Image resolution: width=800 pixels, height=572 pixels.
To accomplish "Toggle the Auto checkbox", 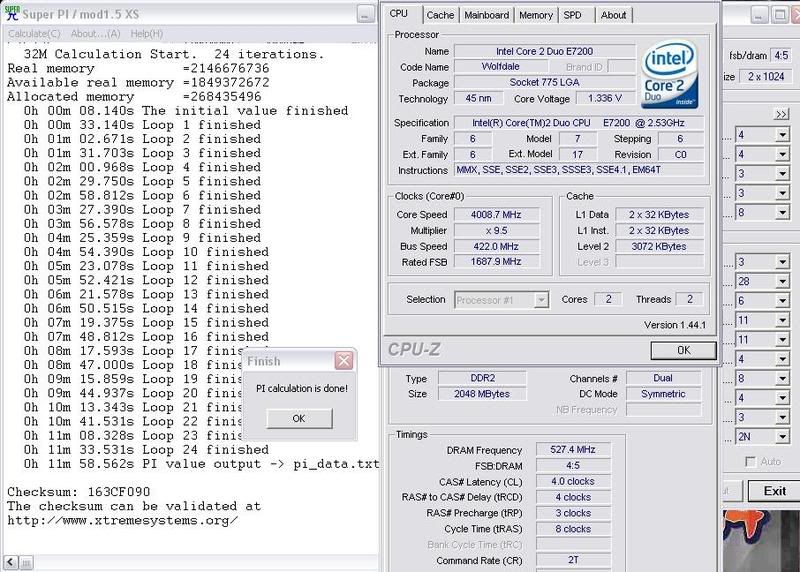I will 749,462.
